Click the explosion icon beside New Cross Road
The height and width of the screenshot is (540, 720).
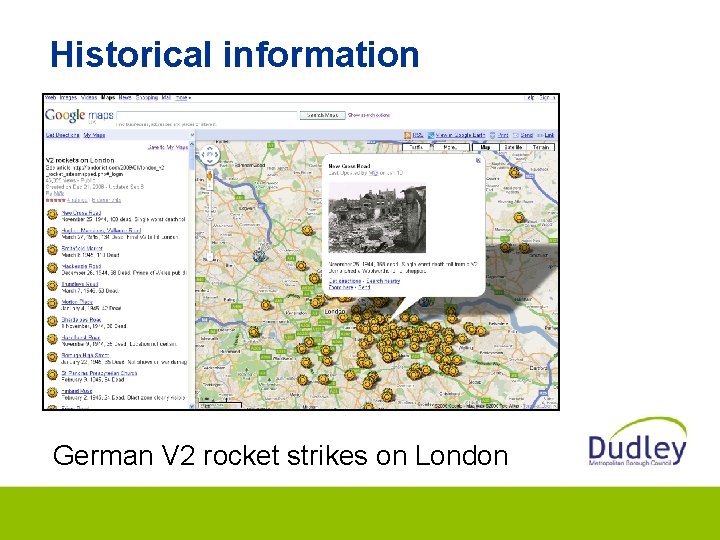[52, 214]
